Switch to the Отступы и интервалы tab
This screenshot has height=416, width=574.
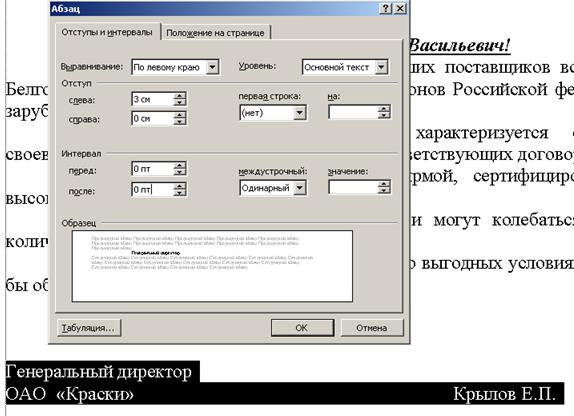point(107,32)
